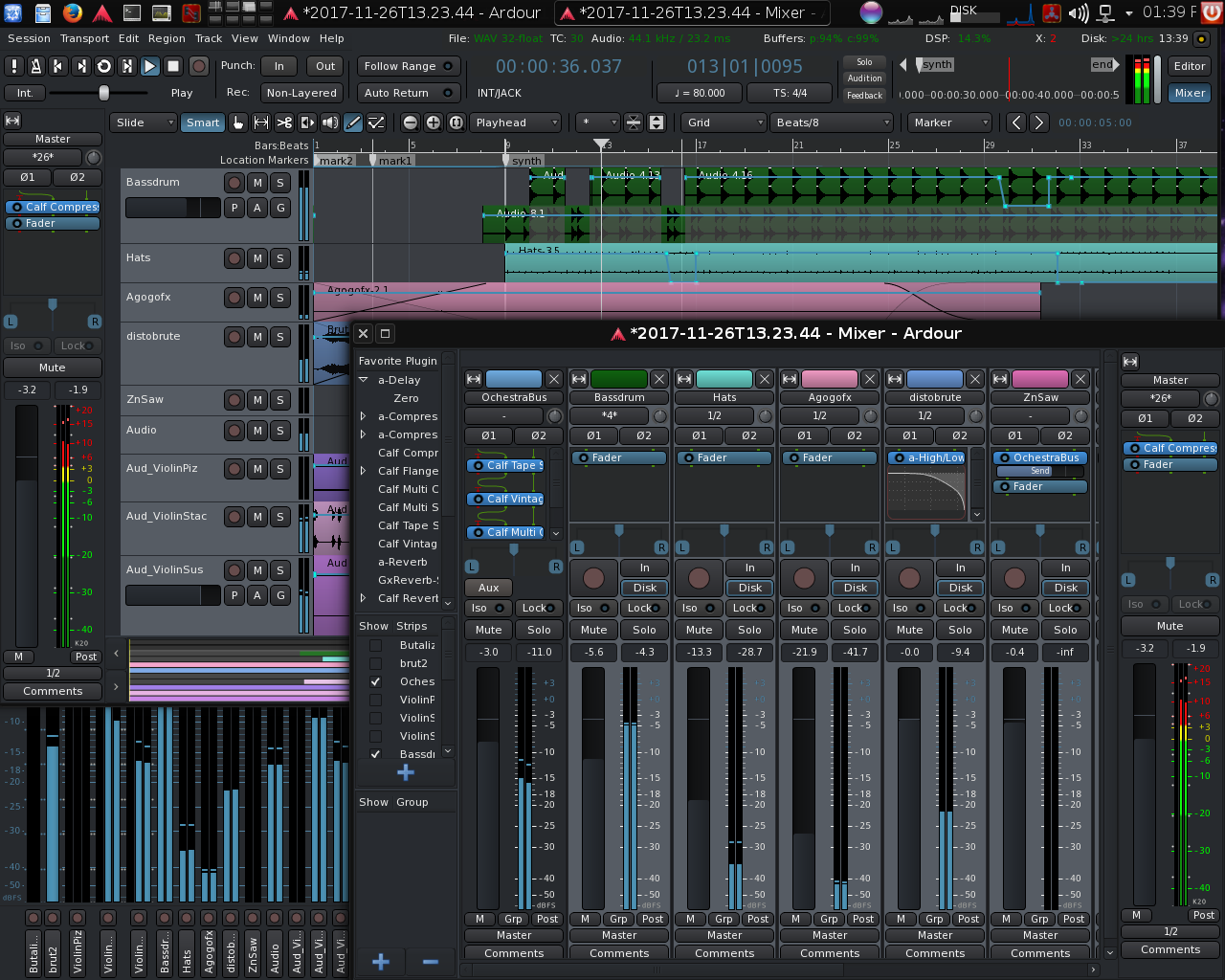Viewport: 1225px width, 980px height.
Task: Open the Slide edit mode dropdown
Action: coord(144,122)
